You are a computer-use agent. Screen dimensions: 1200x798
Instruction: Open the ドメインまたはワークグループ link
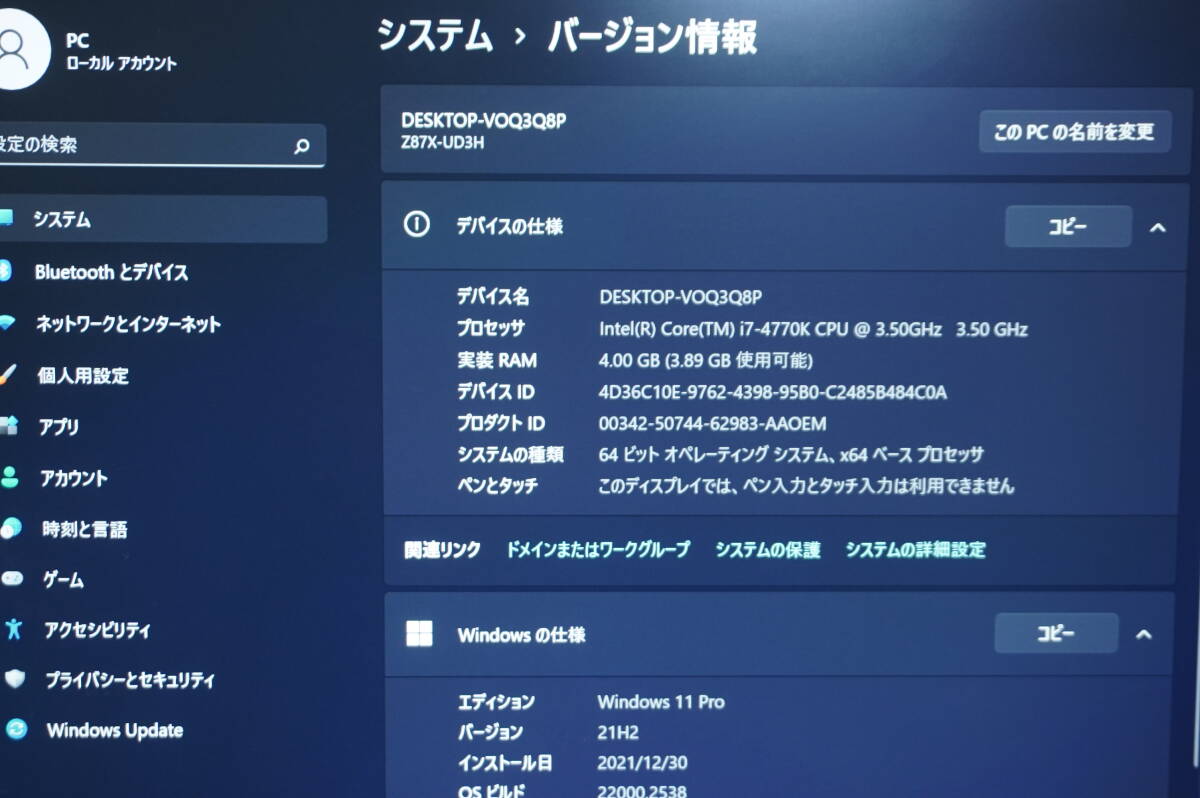click(598, 549)
